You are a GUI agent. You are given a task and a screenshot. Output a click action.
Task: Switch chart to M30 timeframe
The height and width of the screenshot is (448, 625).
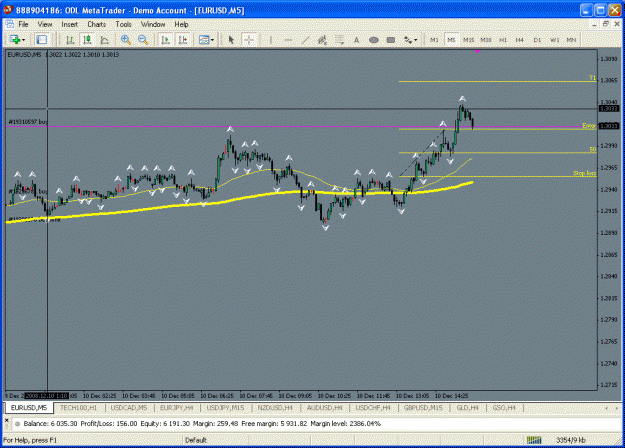point(485,40)
